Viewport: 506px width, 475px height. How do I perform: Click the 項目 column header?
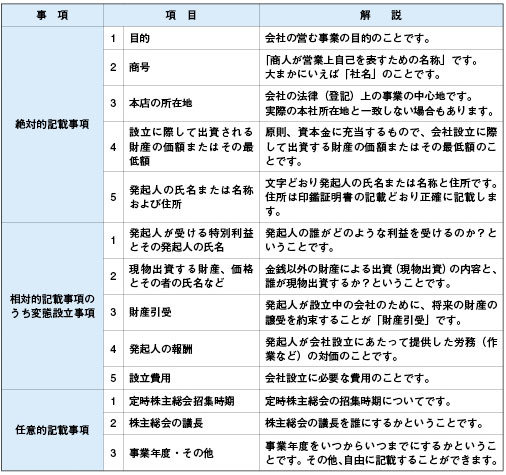(181, 15)
